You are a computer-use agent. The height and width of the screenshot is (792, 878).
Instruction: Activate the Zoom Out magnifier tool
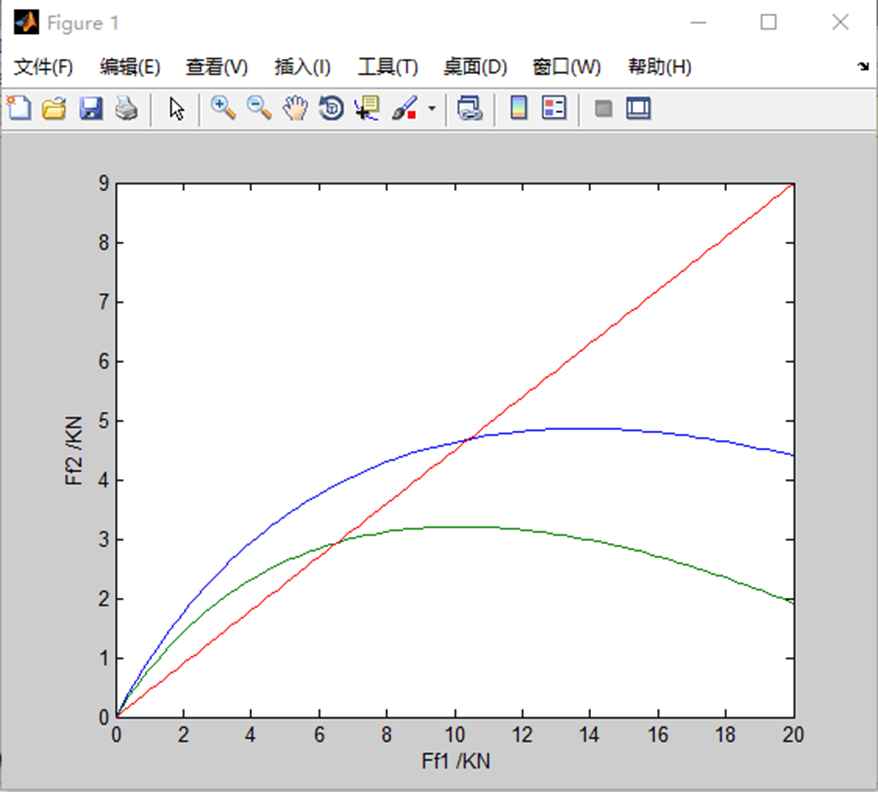pyautogui.click(x=259, y=108)
